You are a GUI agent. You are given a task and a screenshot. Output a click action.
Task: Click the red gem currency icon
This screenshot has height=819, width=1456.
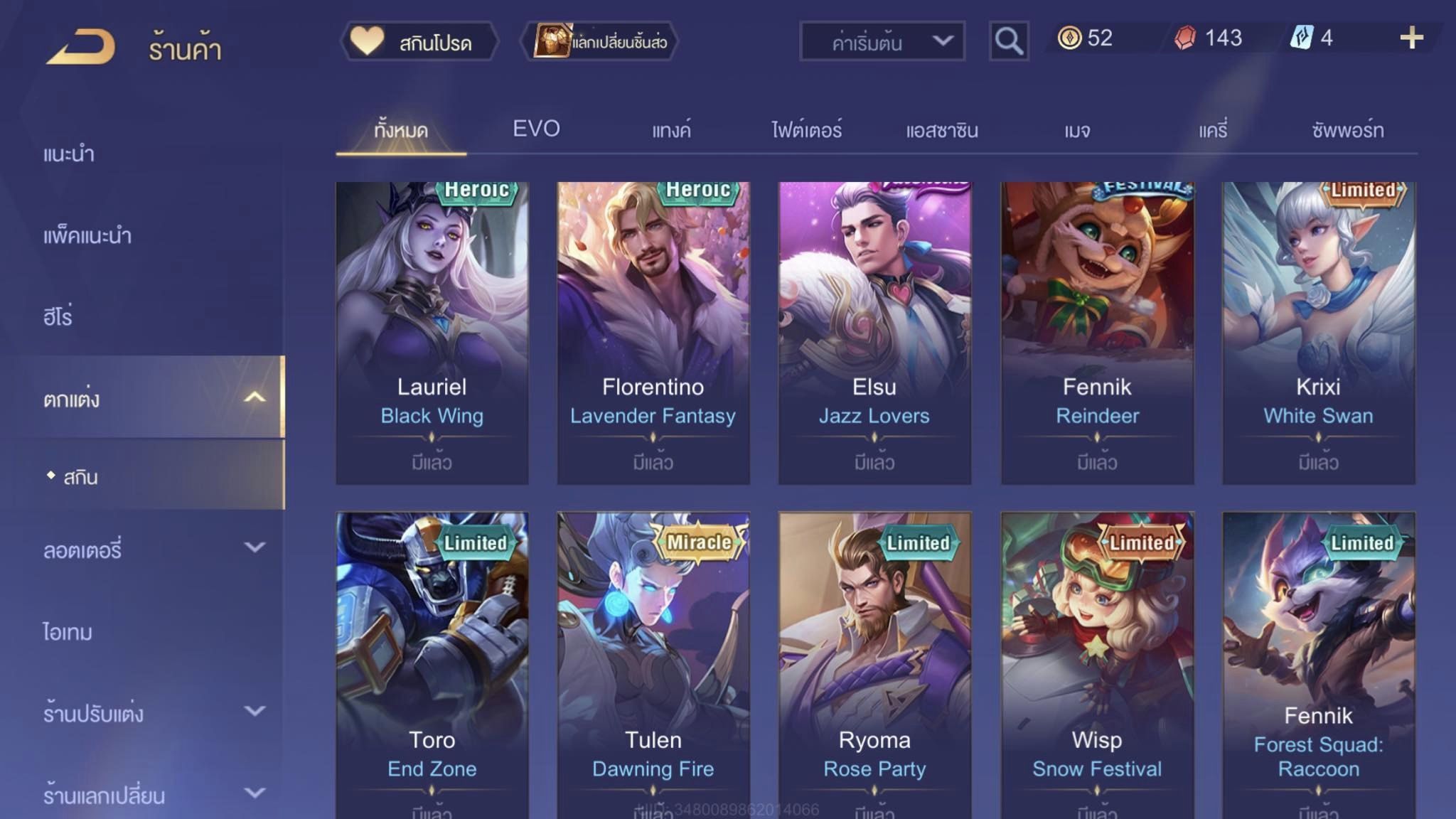1184,38
